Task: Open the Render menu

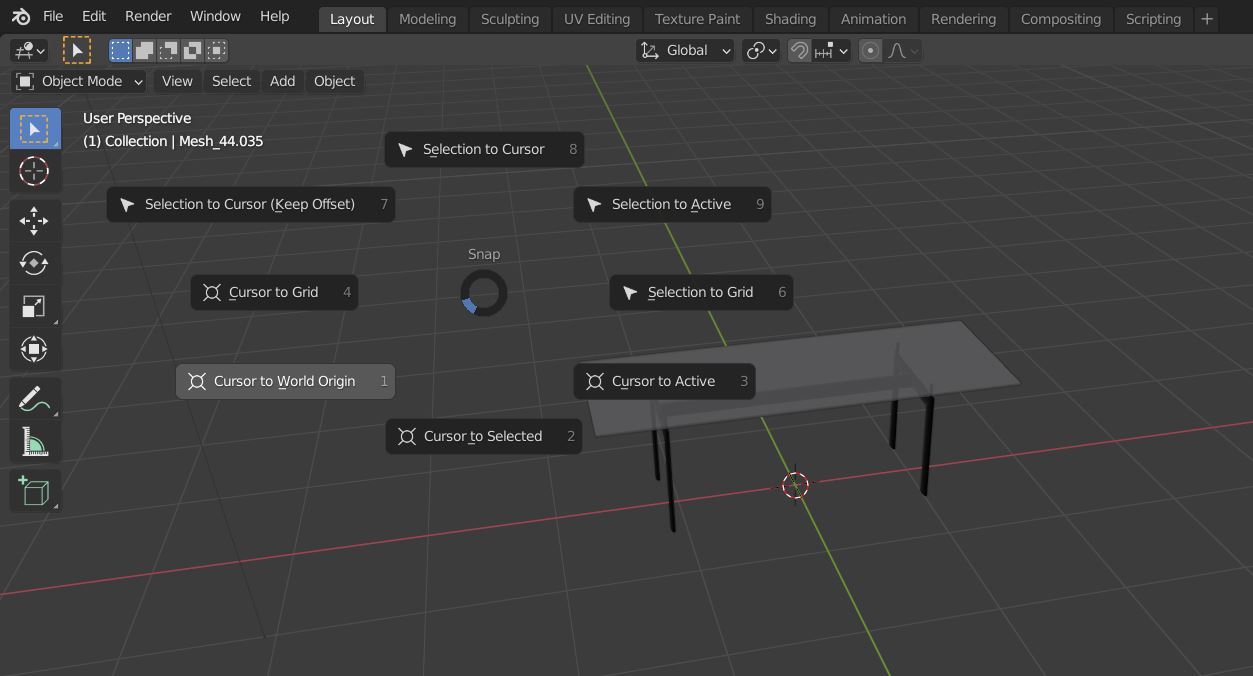Action: click(148, 17)
